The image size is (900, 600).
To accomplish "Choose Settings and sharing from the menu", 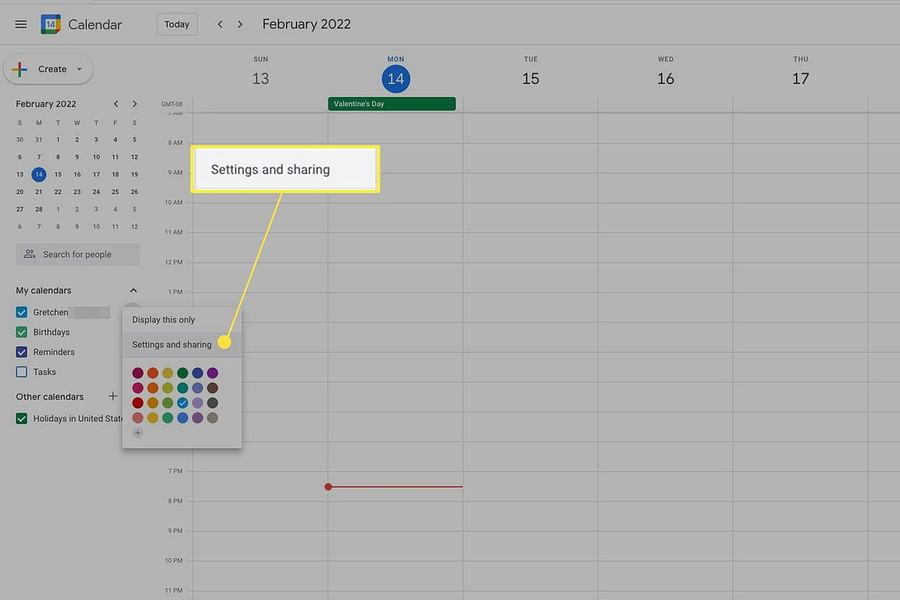I will click(170, 343).
